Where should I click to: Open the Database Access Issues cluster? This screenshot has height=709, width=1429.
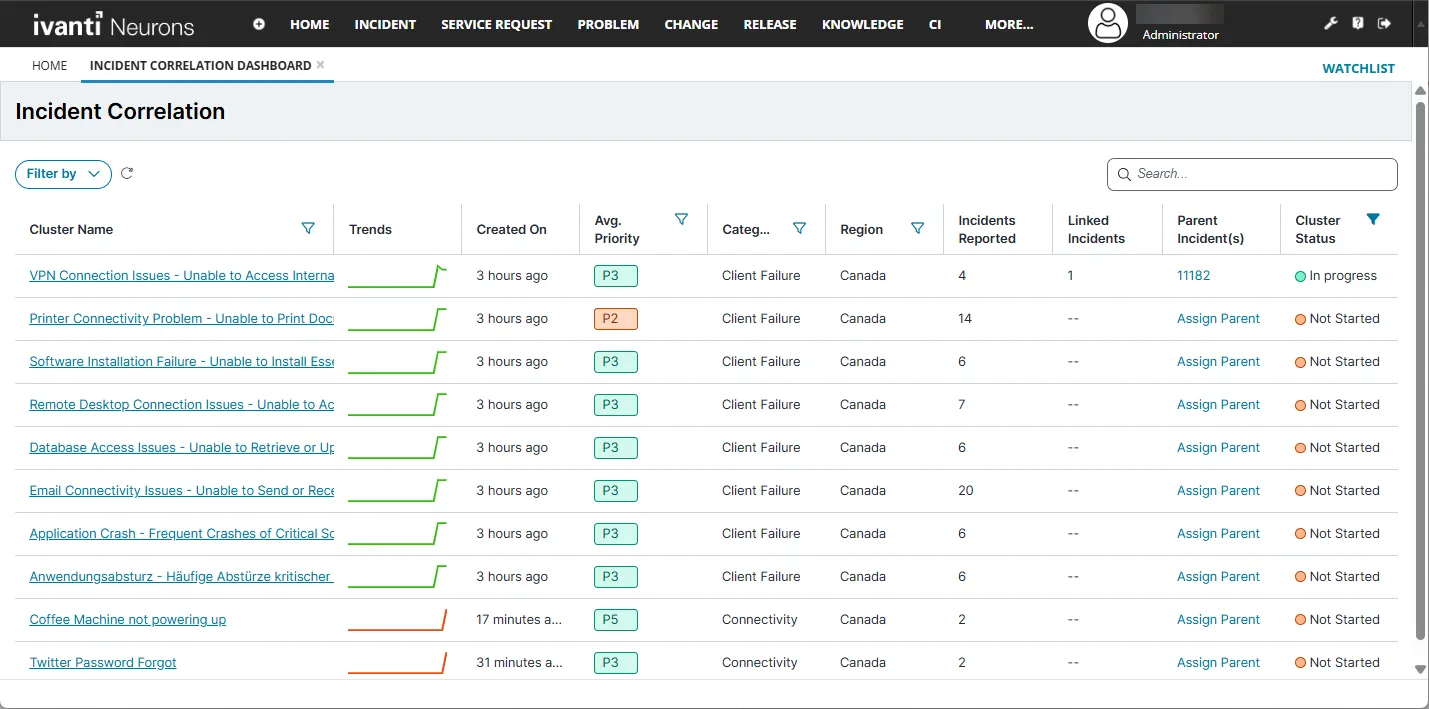tap(182, 448)
